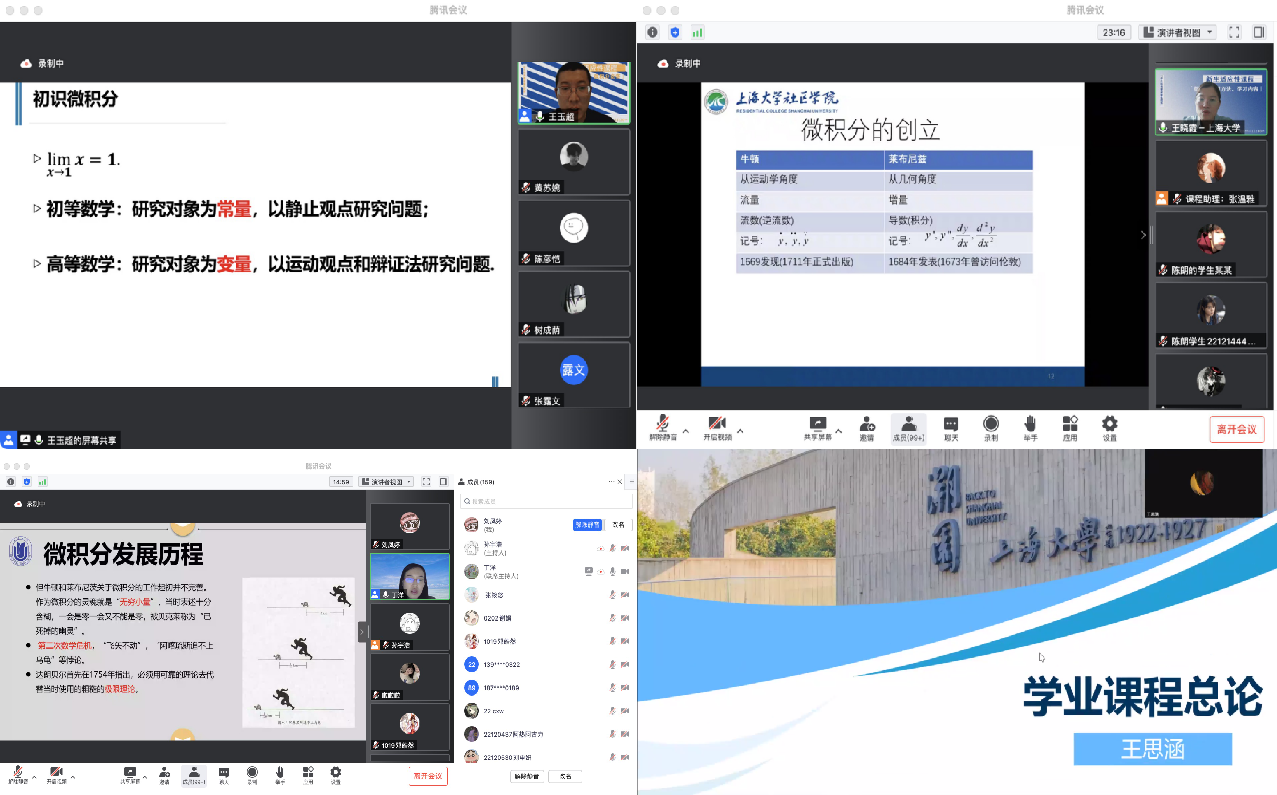Image resolution: width=1277 pixels, height=795 pixels.
Task: Click the Apps (应用) icon in 23:16 meeting
Action: 1070,427
